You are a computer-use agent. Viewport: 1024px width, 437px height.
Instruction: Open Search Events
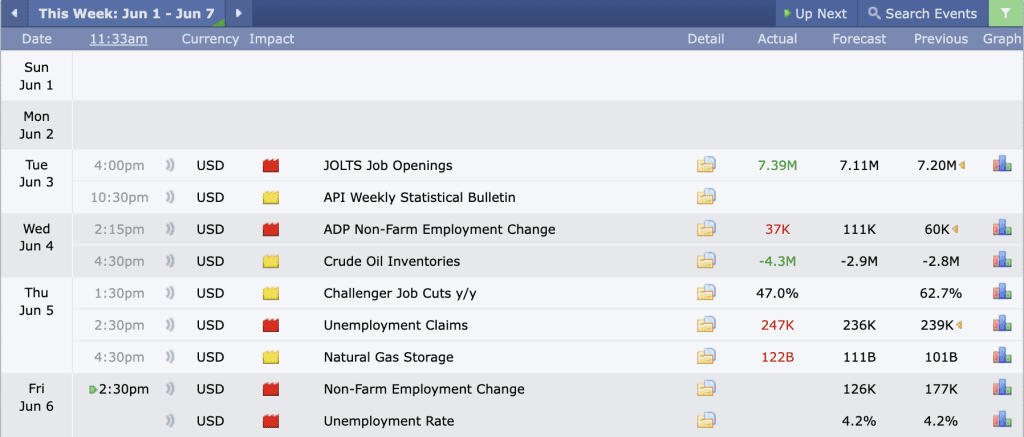coord(922,14)
